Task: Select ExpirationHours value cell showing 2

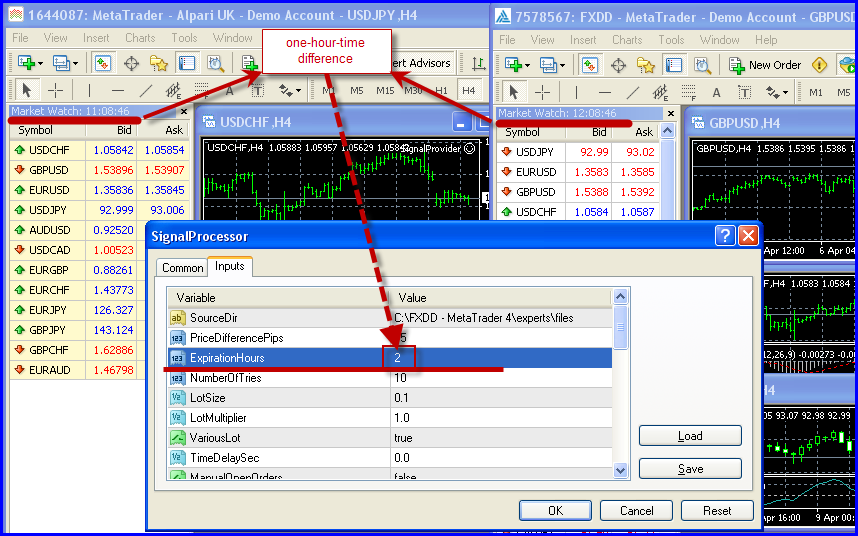Action: coord(501,358)
